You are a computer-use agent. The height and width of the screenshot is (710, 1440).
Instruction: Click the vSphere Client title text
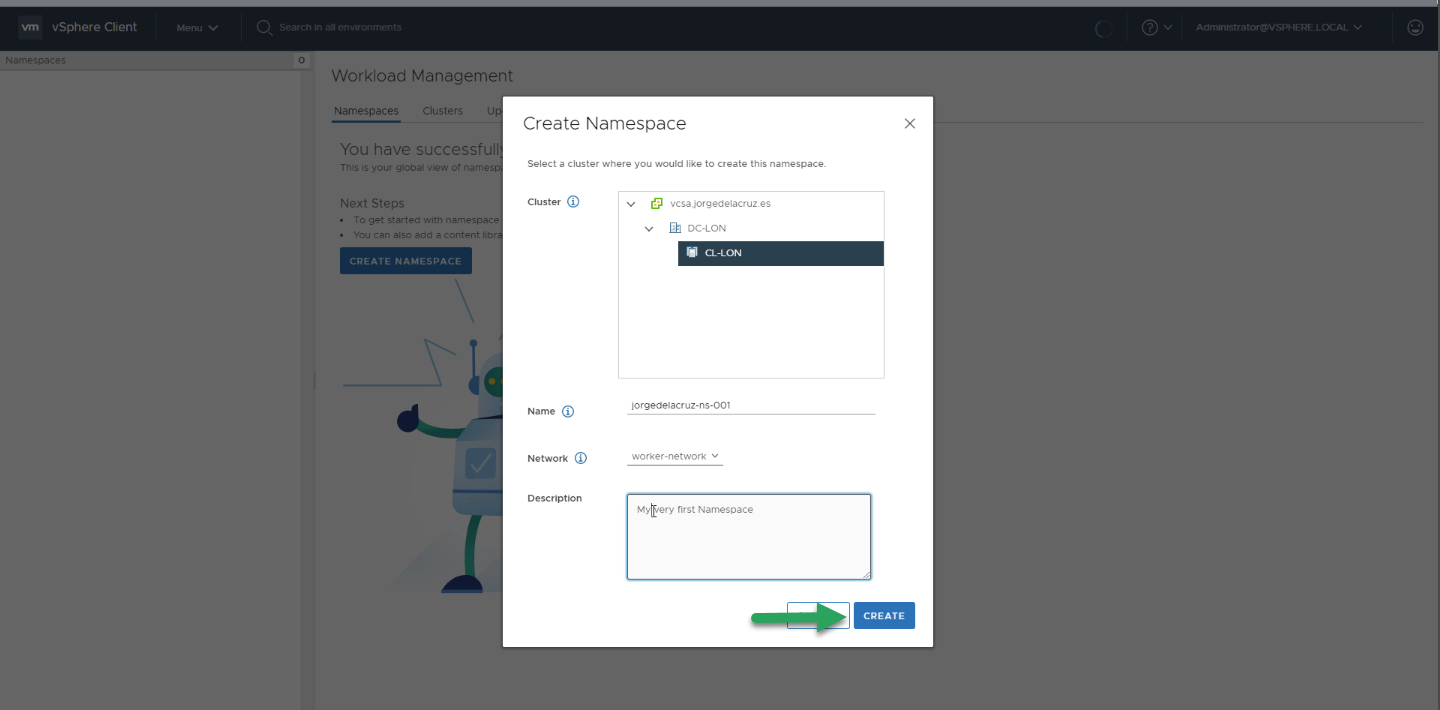(95, 27)
